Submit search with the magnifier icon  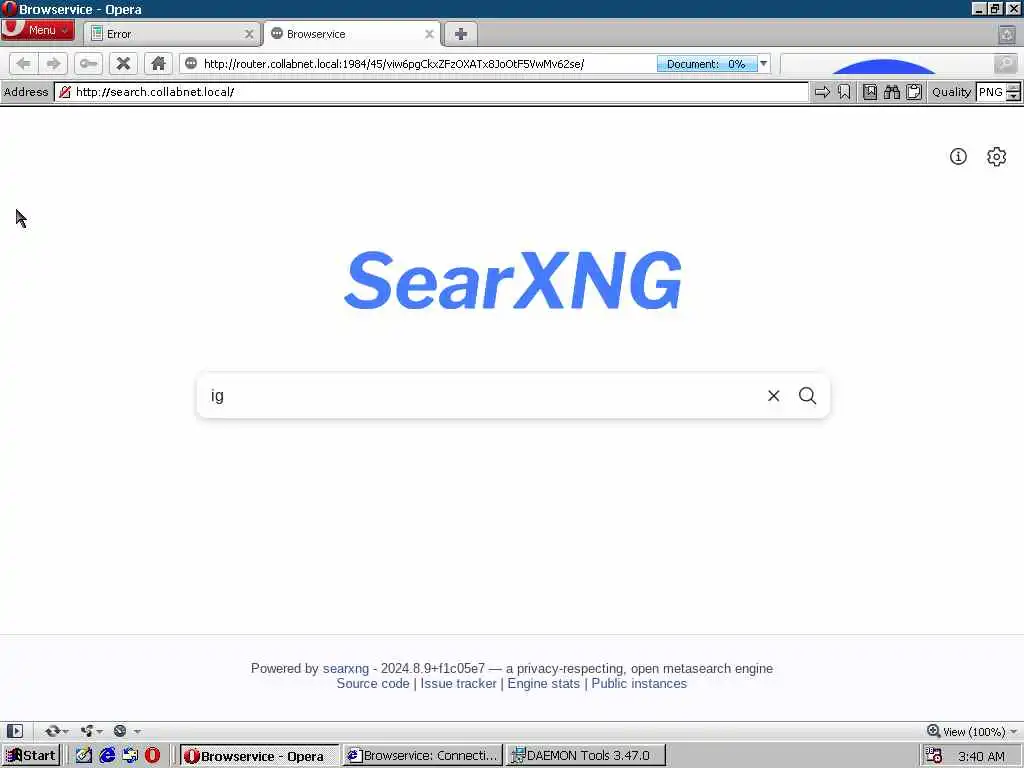(x=808, y=396)
